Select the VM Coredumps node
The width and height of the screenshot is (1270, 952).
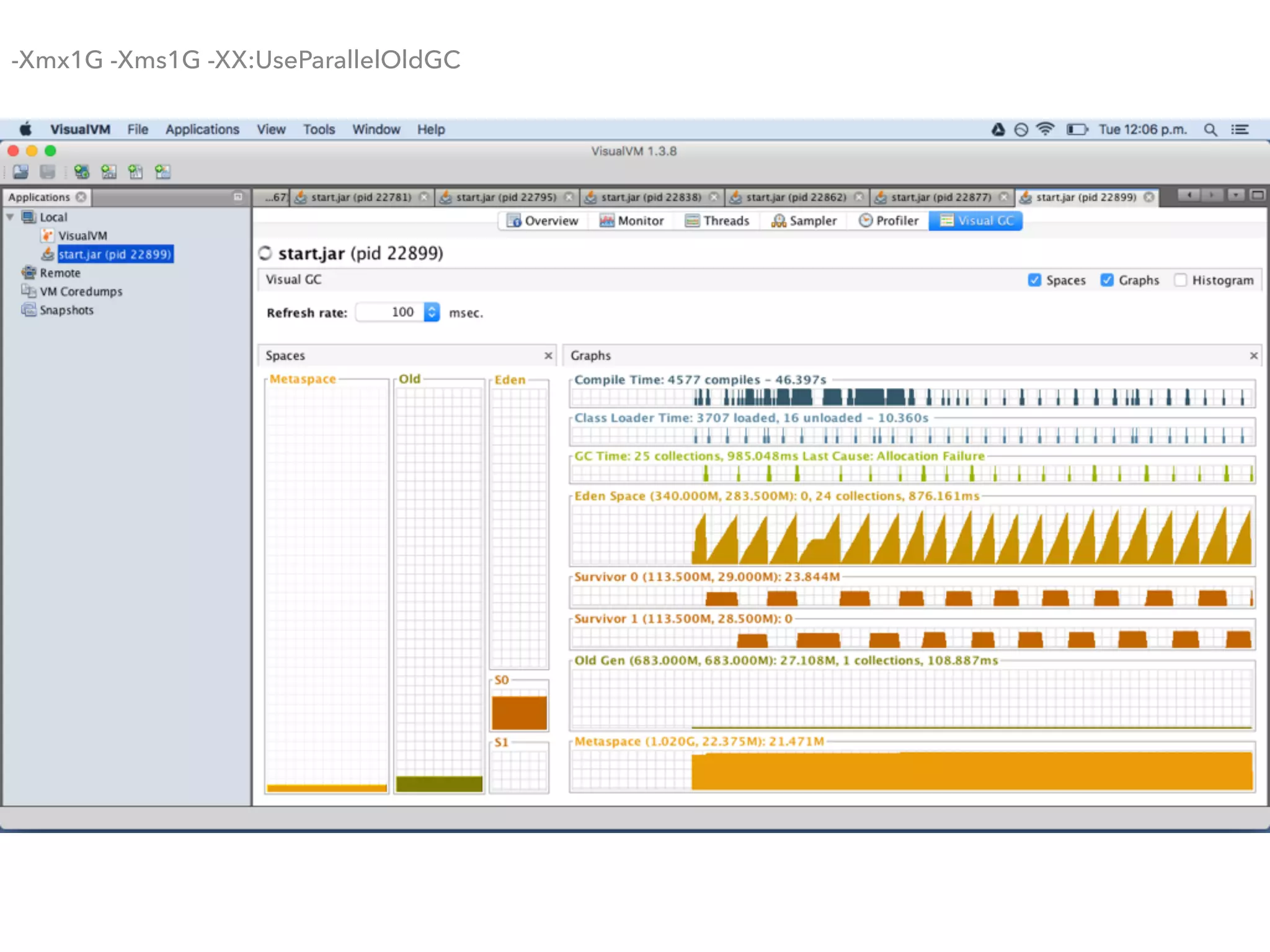coord(73,291)
